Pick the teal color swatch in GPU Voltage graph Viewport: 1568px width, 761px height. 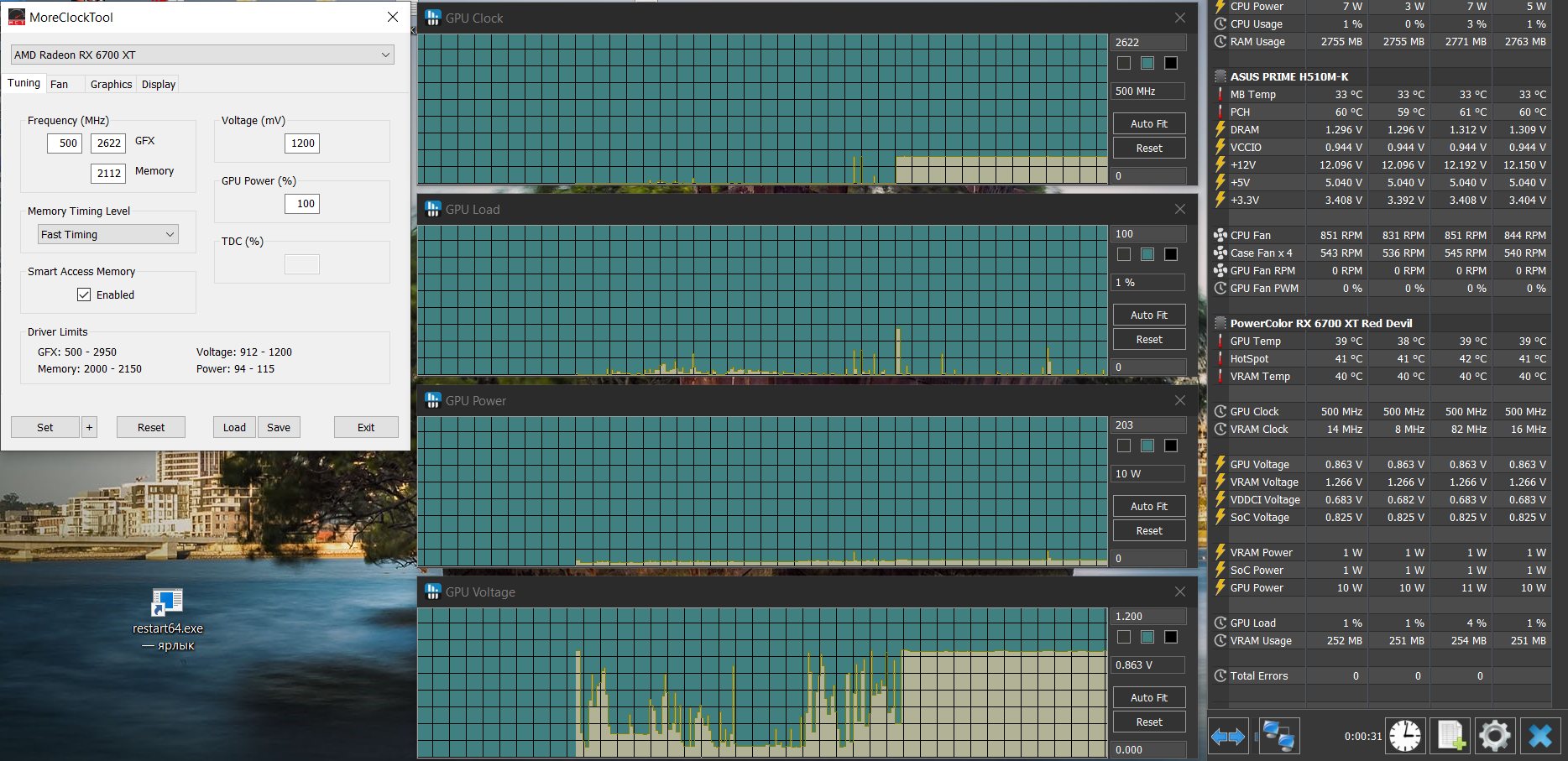(1147, 637)
